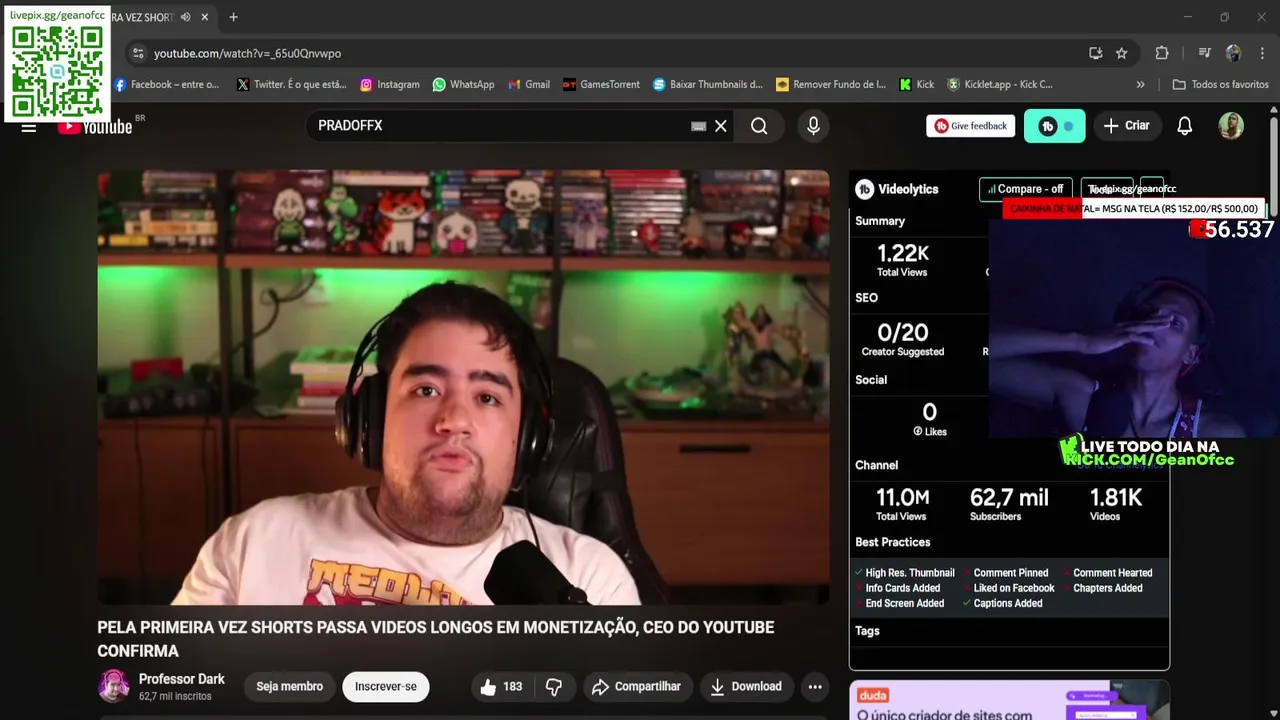The width and height of the screenshot is (1280, 720).
Task: Open the Kicklet.app bookmark
Action: click(1000, 85)
